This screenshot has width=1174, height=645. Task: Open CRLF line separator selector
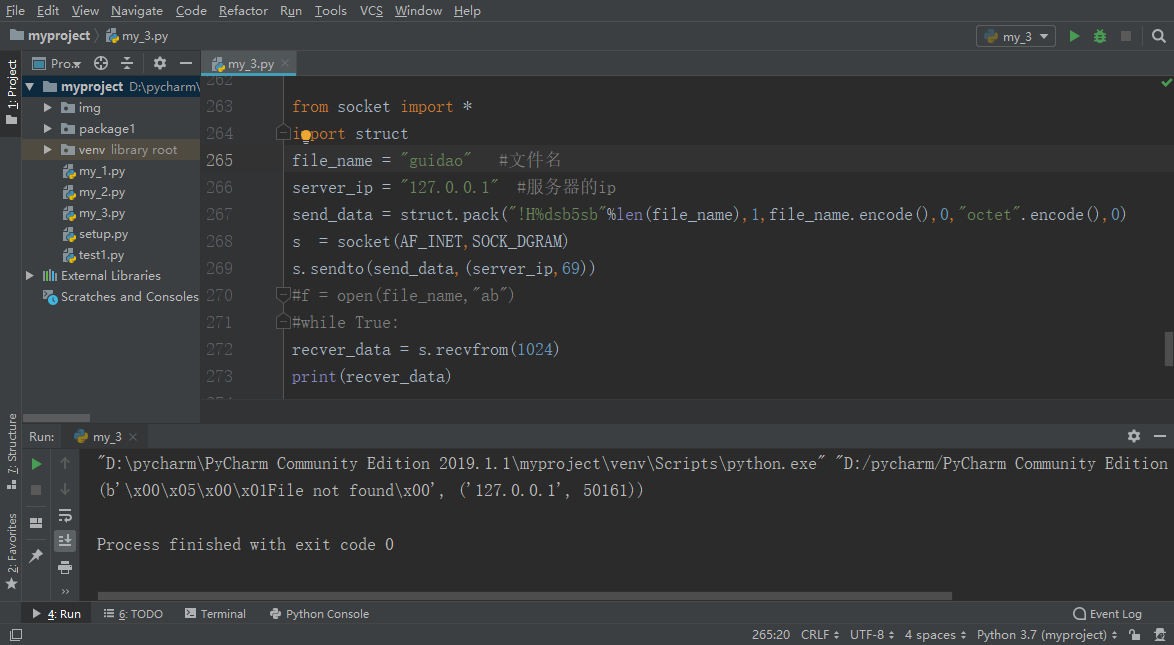820,635
